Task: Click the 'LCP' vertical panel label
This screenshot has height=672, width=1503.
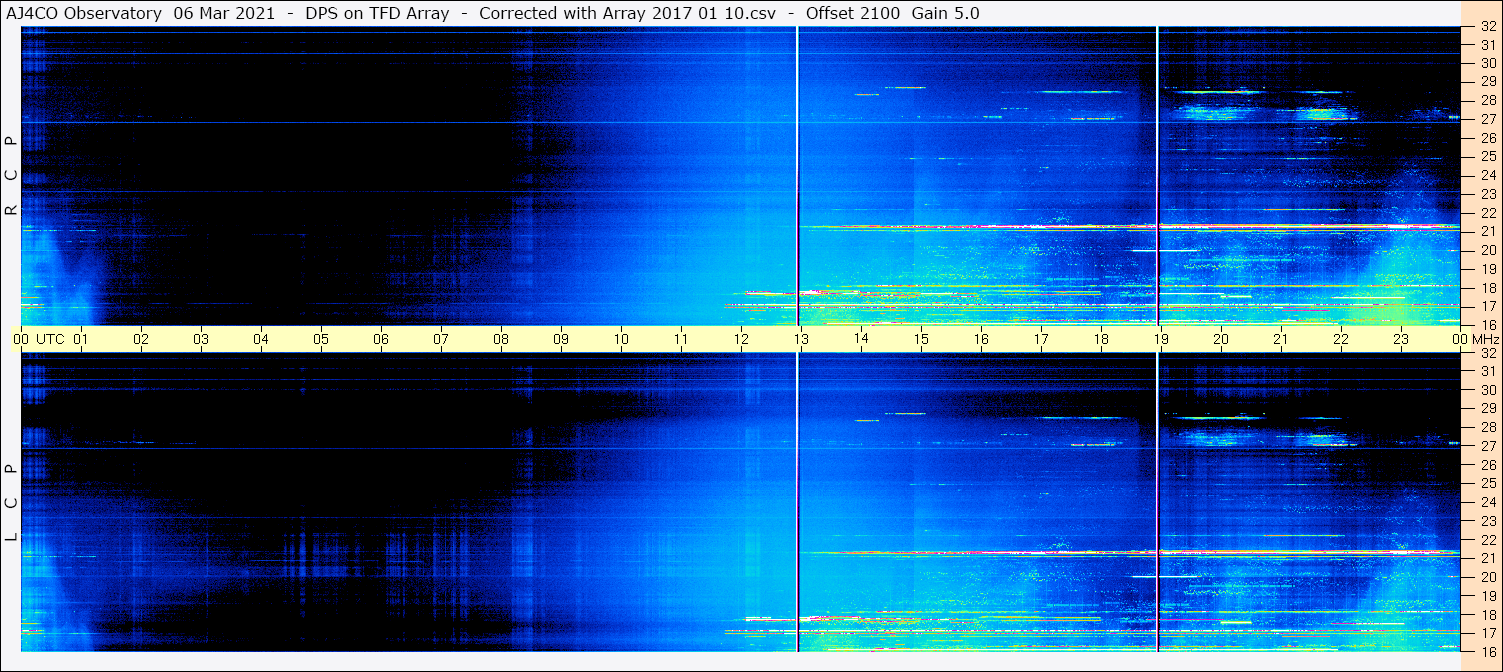Action: coord(11,503)
